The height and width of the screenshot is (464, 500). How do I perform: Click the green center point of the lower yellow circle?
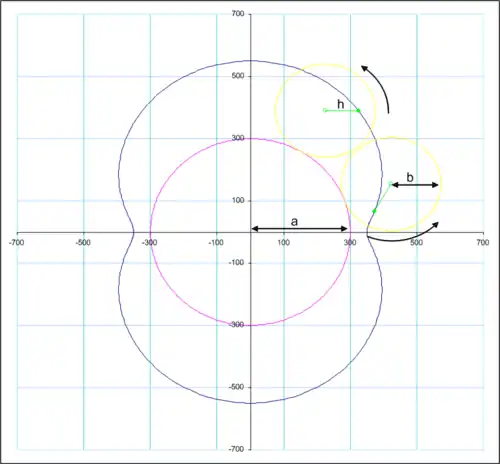click(x=390, y=183)
